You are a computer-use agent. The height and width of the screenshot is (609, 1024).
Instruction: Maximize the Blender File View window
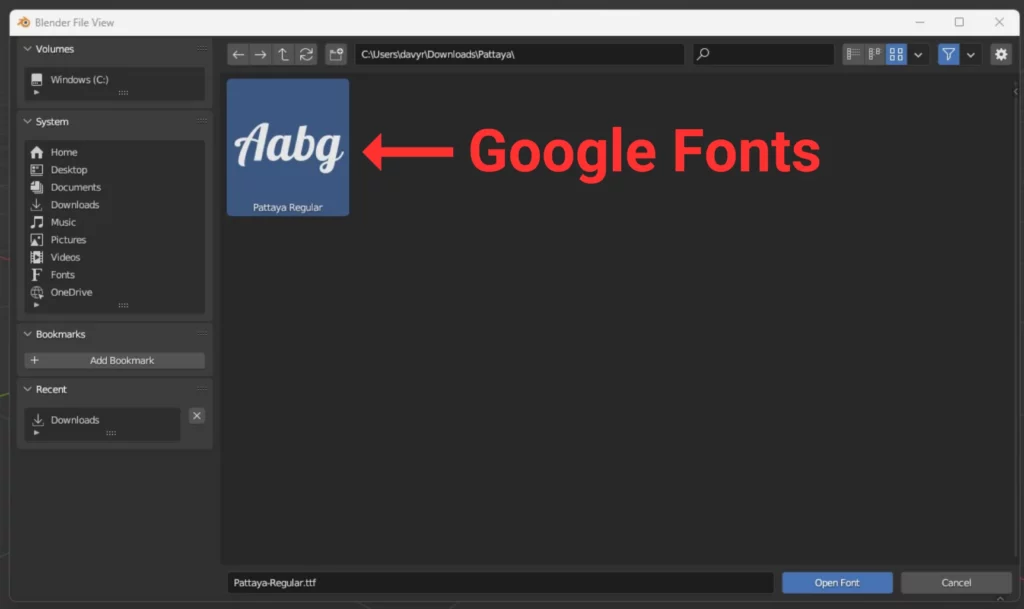[959, 22]
